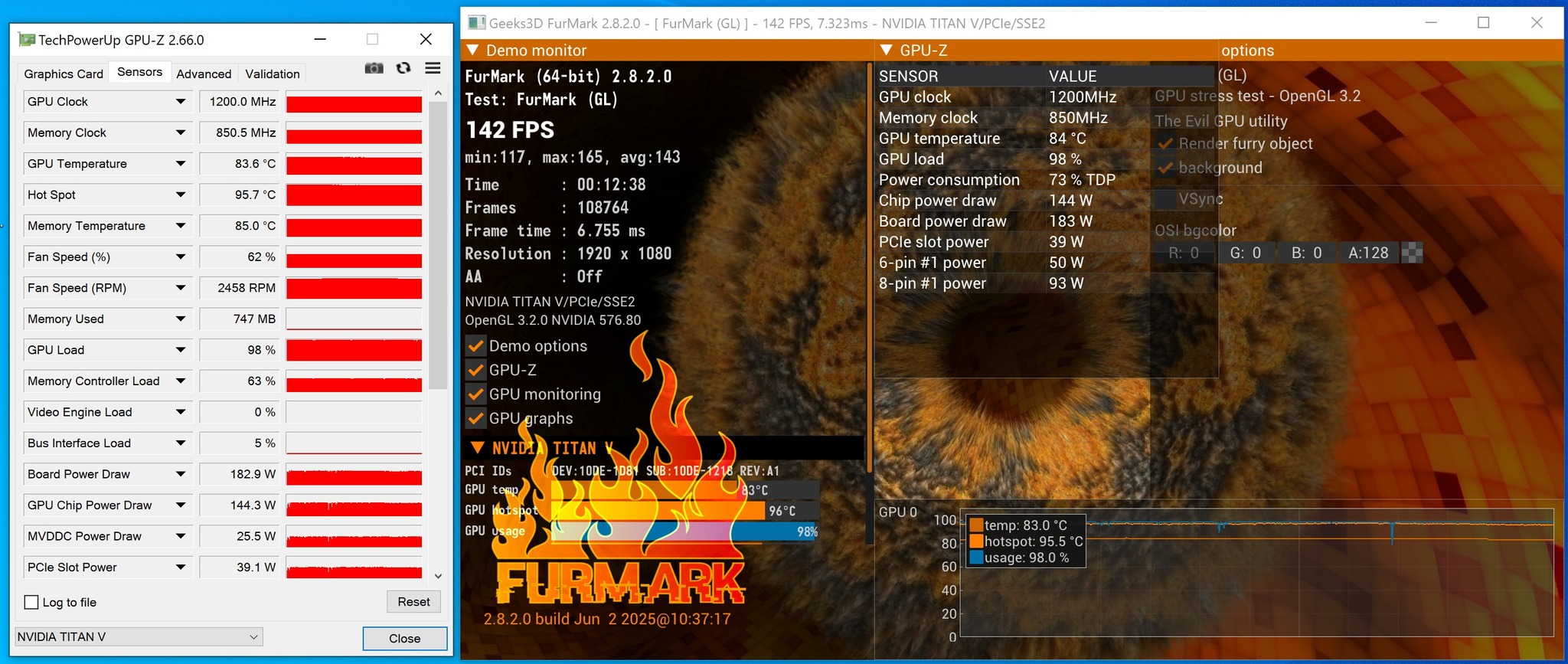Click the GPU usage 98% bar
This screenshot has width=1568, height=664.
685,532
